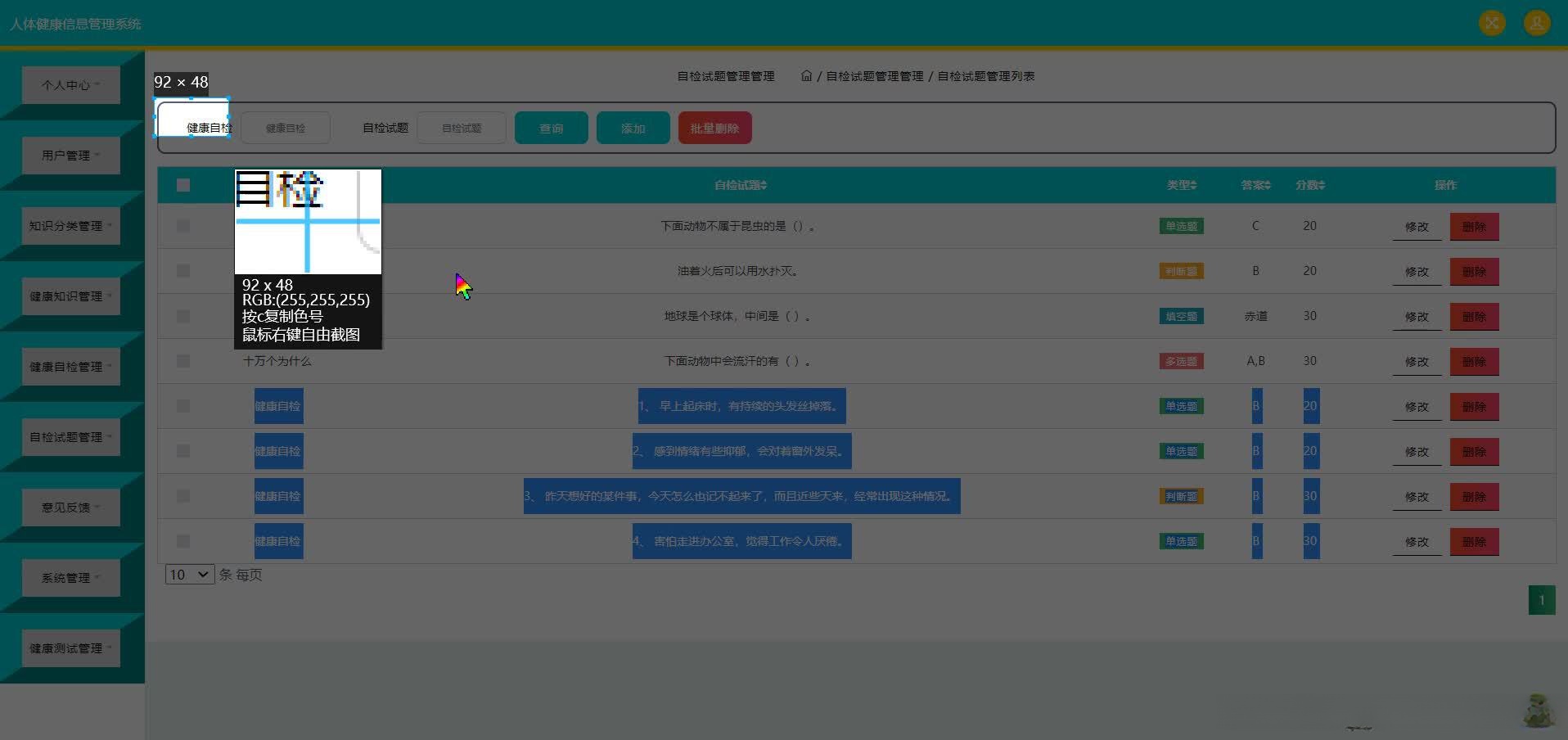Click the question text 下面动物中会流汗的有（）。
1568x740 pixels.
point(737,361)
